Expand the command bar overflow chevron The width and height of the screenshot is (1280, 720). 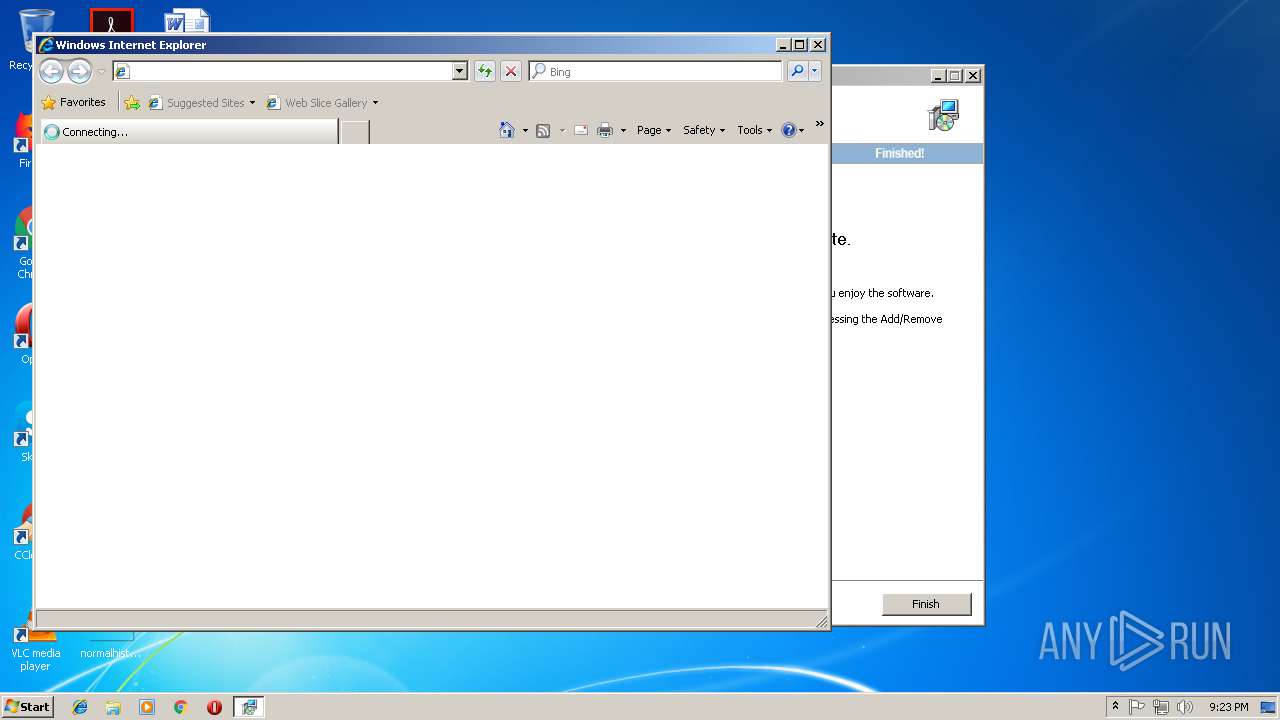click(x=819, y=124)
